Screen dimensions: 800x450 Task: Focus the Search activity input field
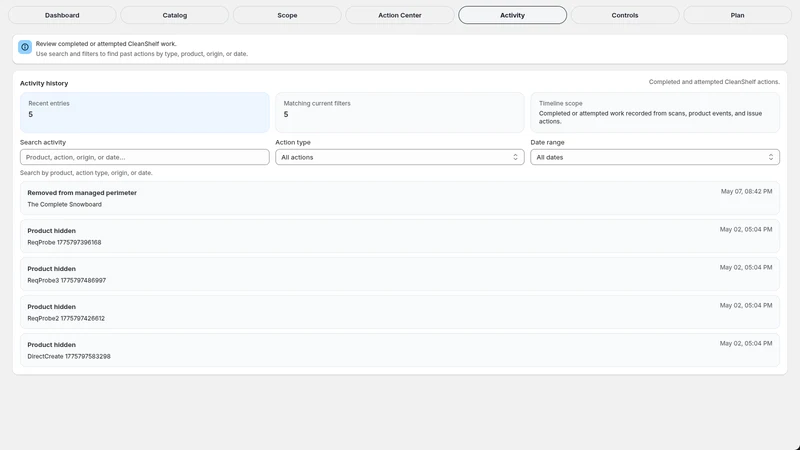click(x=144, y=157)
